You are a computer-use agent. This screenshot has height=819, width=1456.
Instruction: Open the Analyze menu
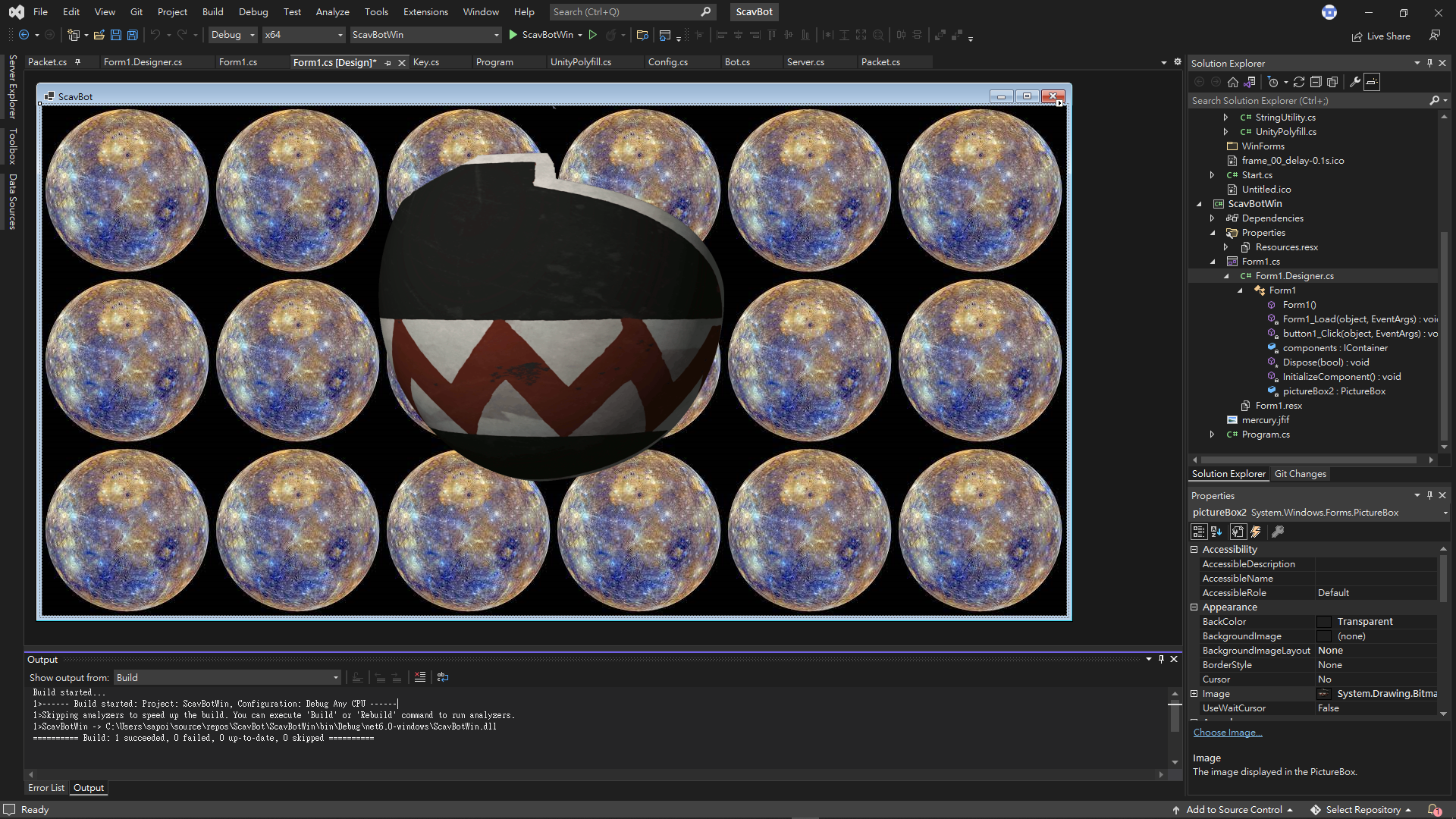click(x=332, y=11)
